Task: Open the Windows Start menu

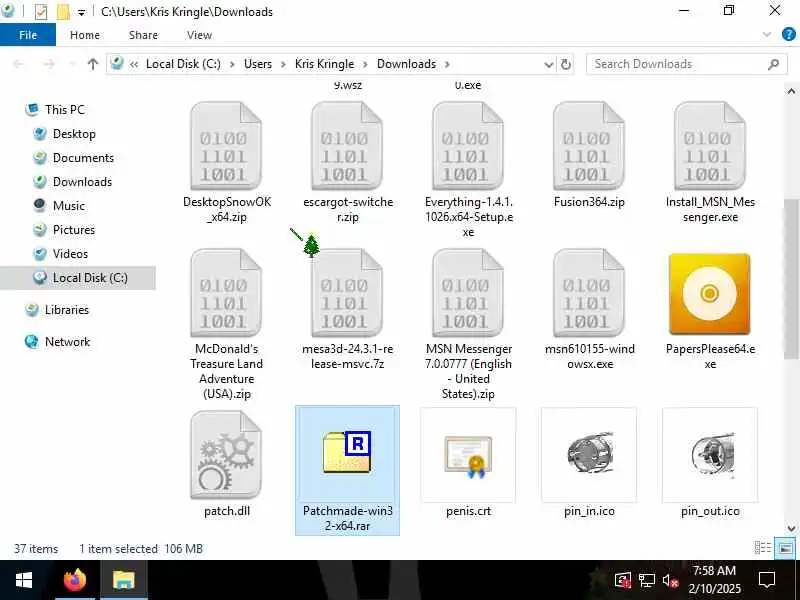Action: pyautogui.click(x=24, y=580)
